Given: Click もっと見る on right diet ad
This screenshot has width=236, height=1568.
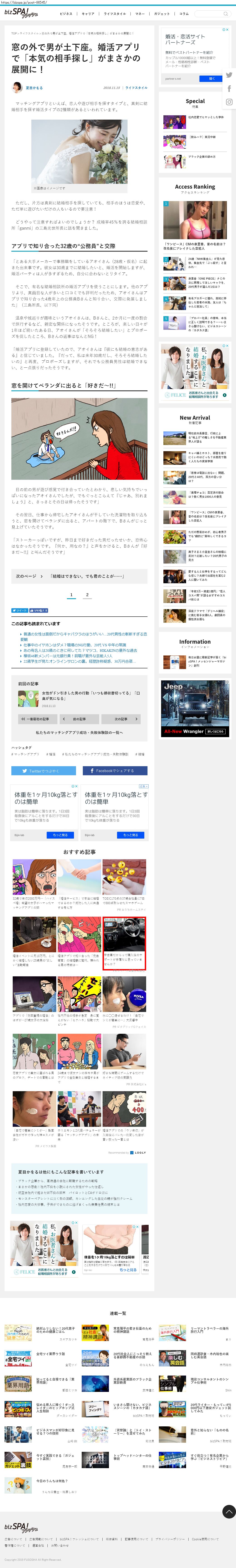Looking at the screenshot, I should (x=131, y=836).
